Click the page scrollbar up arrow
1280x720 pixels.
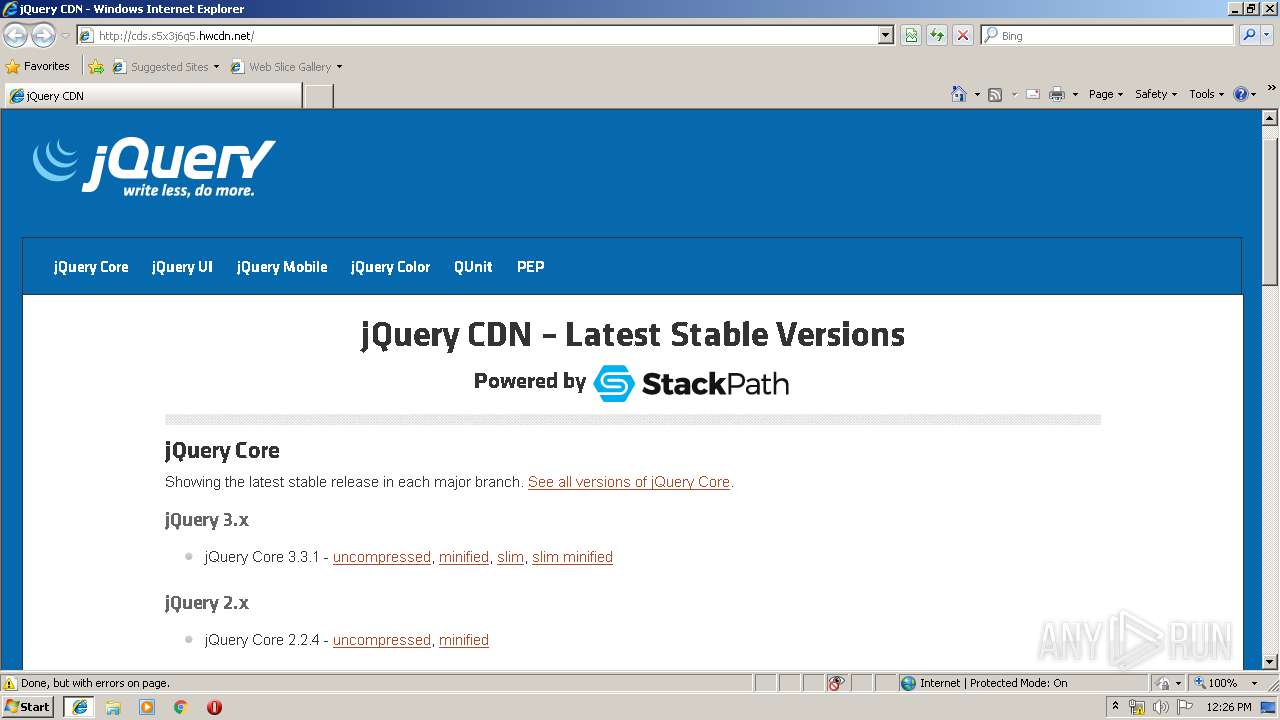pos(1270,118)
